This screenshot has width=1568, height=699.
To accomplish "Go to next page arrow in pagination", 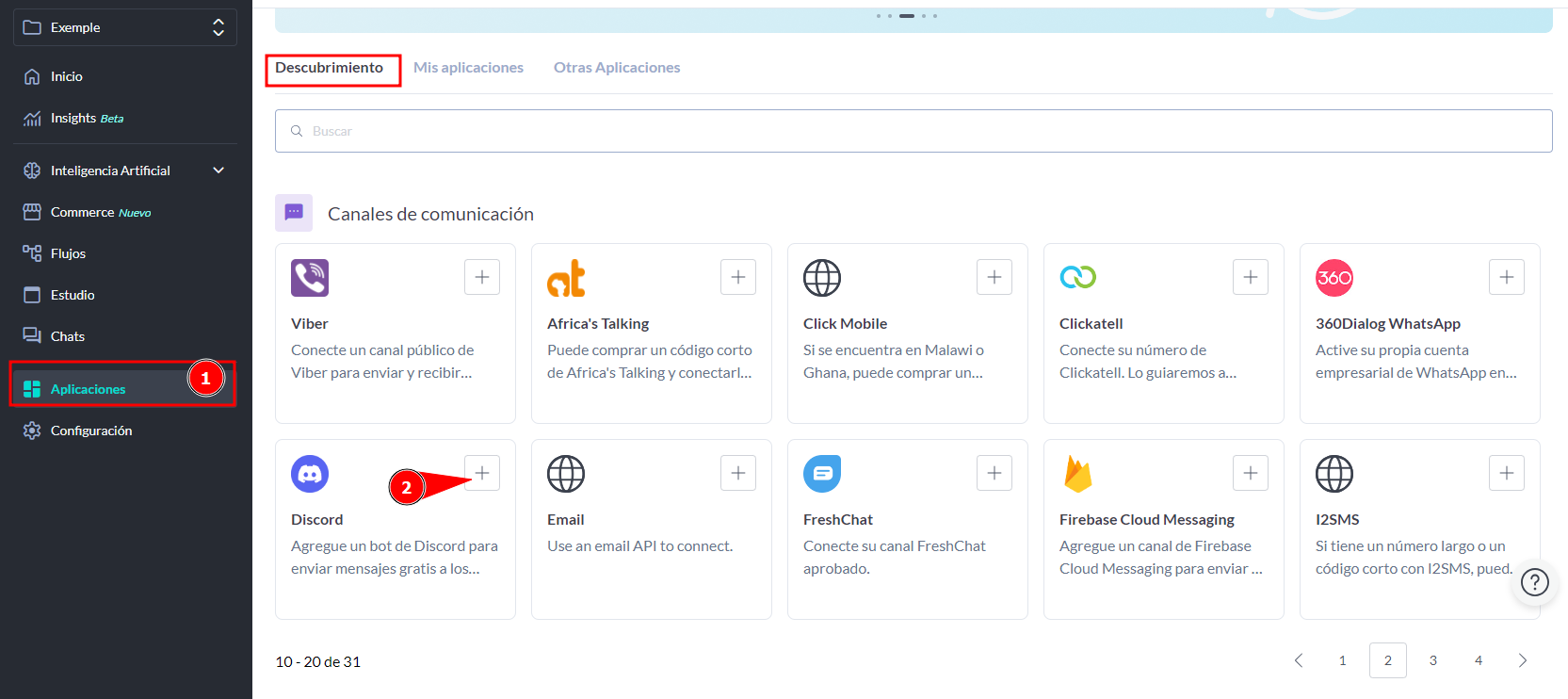I will pos(1523,660).
